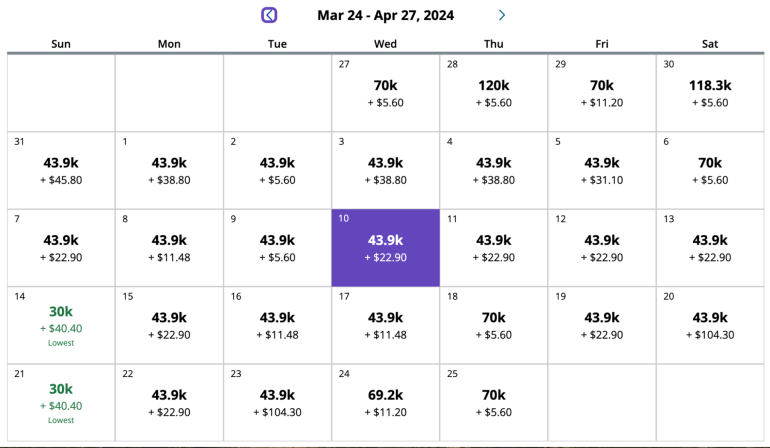The height and width of the screenshot is (448, 770).
Task: Go to previous month using left arrow icon
Action: (269, 15)
